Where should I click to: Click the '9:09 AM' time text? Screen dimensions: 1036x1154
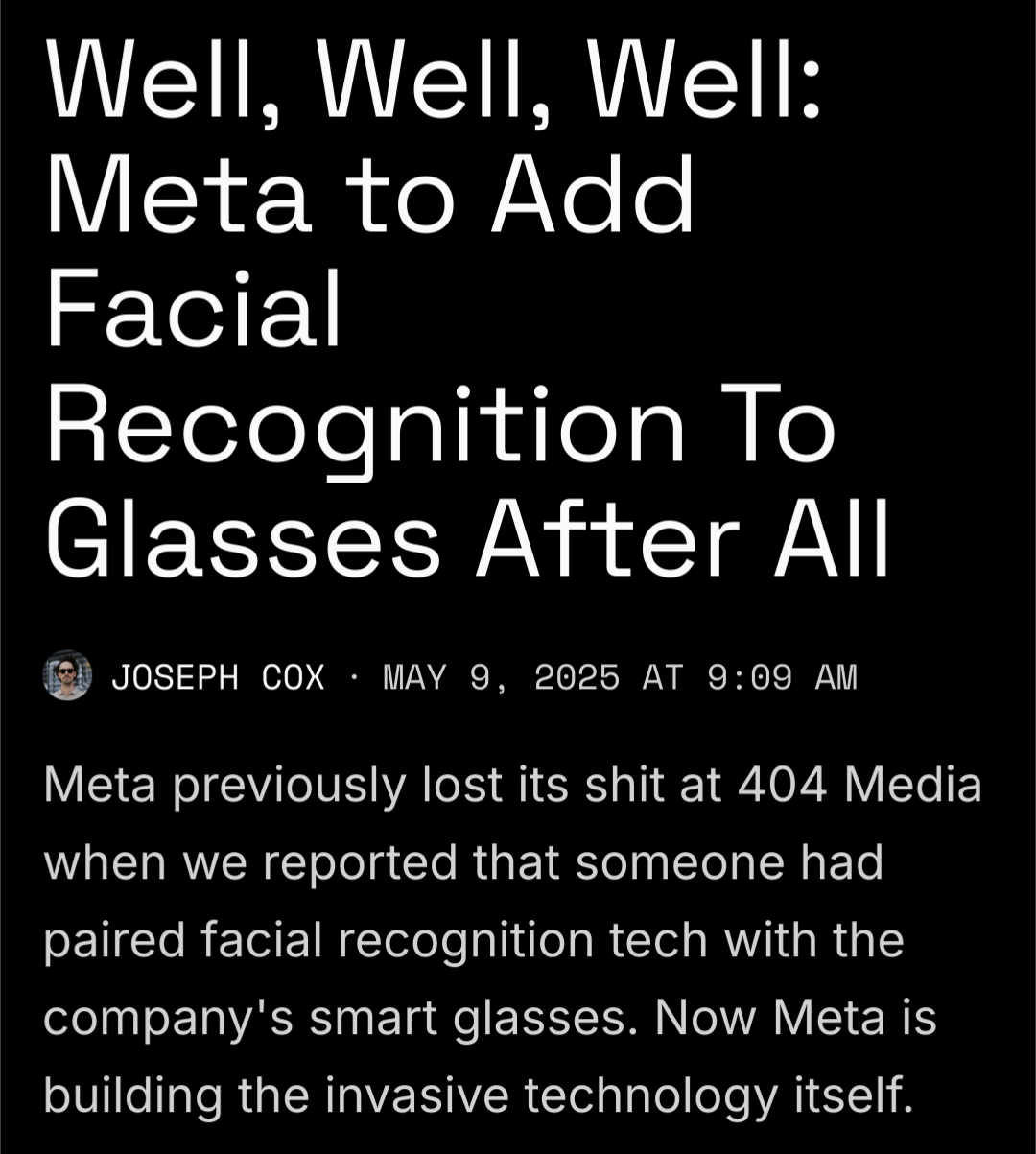(x=782, y=678)
